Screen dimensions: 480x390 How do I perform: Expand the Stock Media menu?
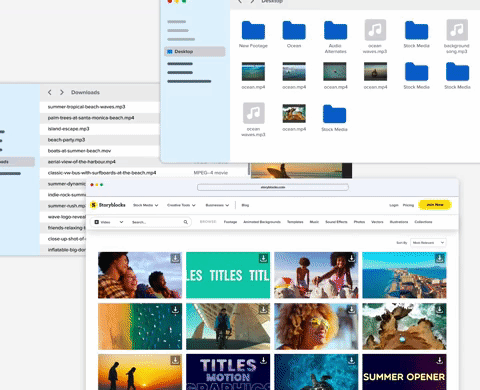(x=146, y=205)
